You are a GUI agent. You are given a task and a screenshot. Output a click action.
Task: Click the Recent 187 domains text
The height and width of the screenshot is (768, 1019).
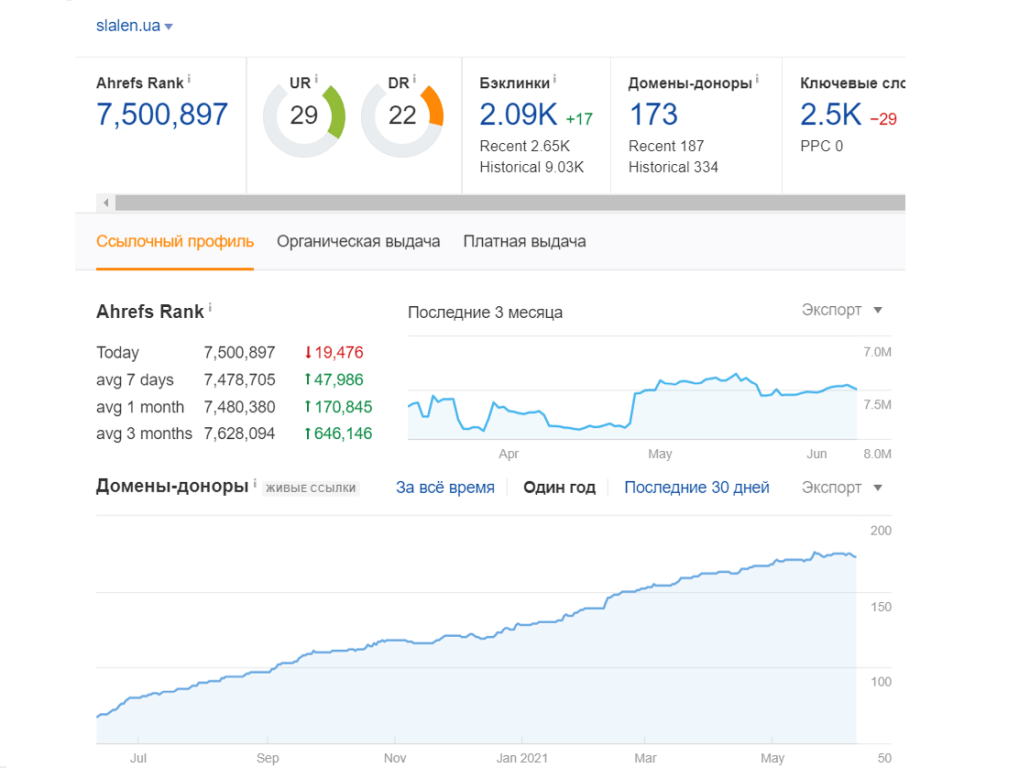(666, 146)
